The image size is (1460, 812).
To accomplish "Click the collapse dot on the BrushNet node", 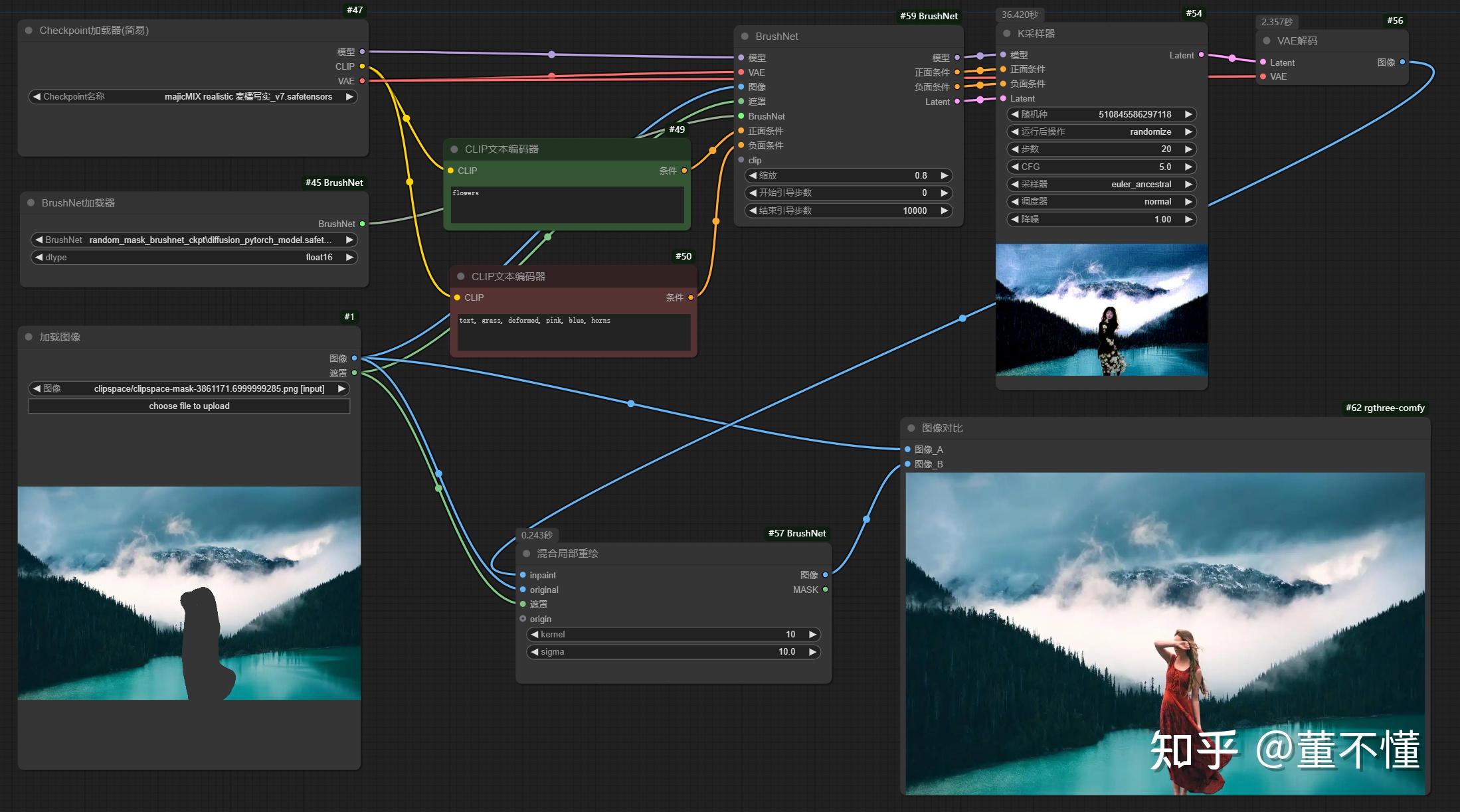I will (745, 37).
